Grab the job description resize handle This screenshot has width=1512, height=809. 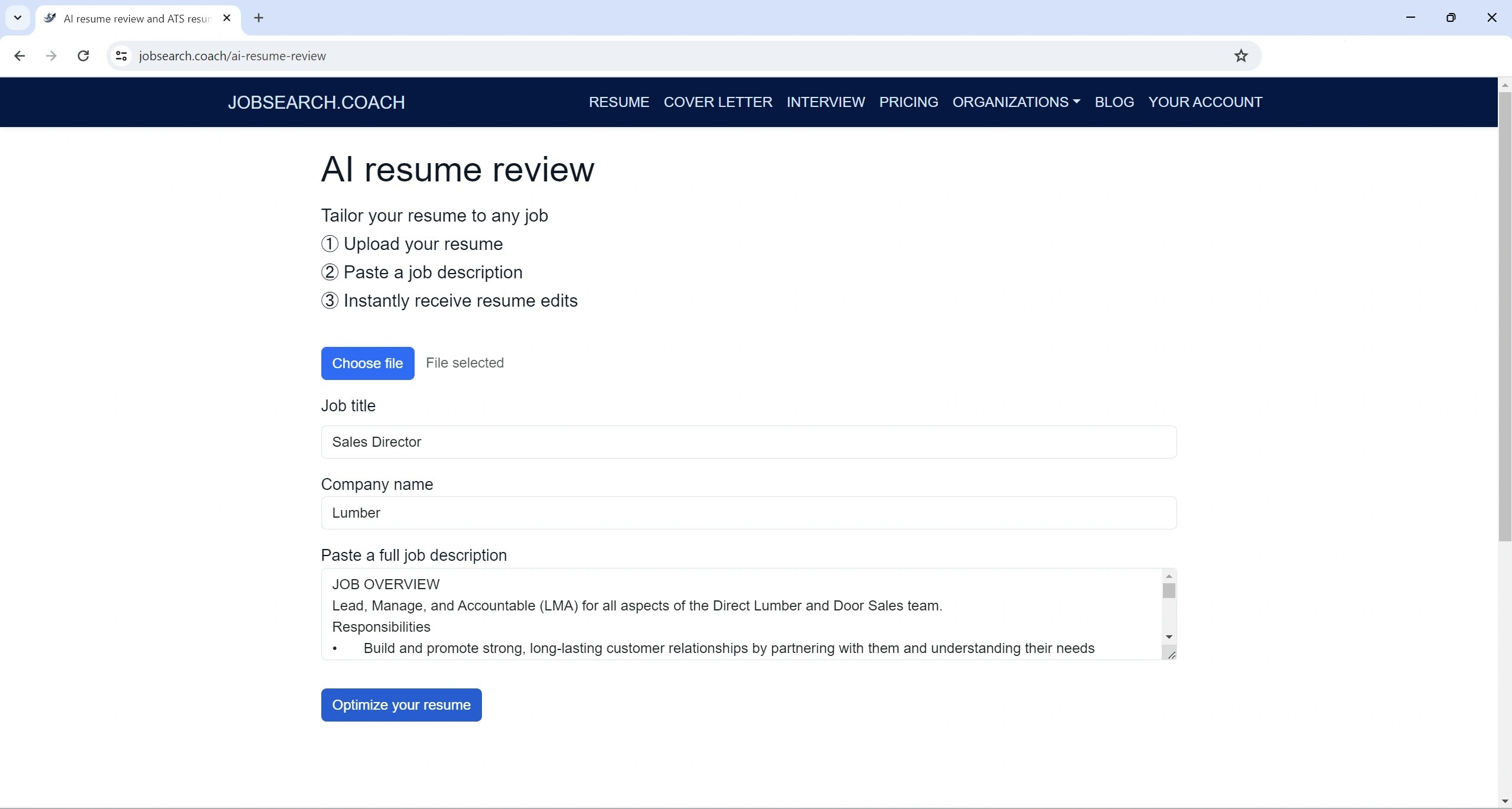tap(1171, 654)
